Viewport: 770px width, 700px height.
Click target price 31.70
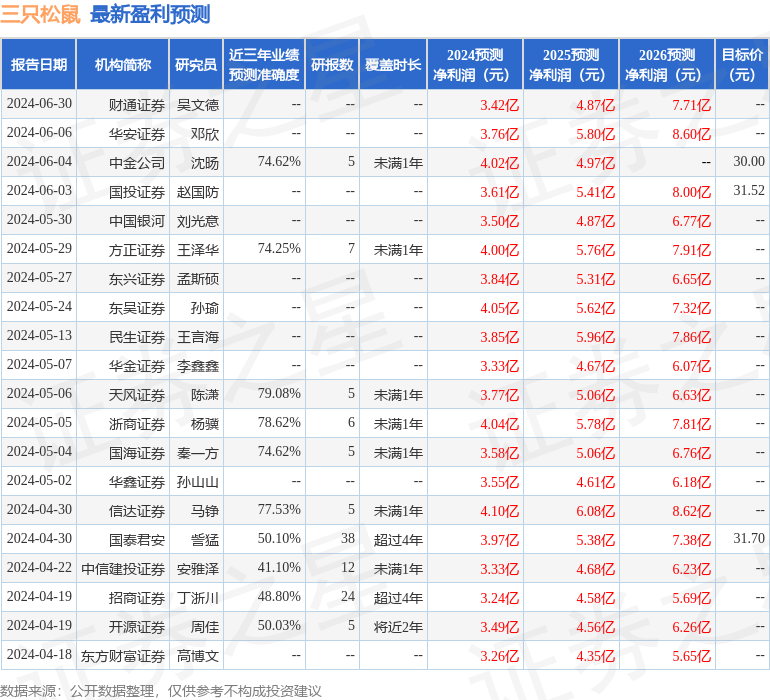(x=749, y=538)
